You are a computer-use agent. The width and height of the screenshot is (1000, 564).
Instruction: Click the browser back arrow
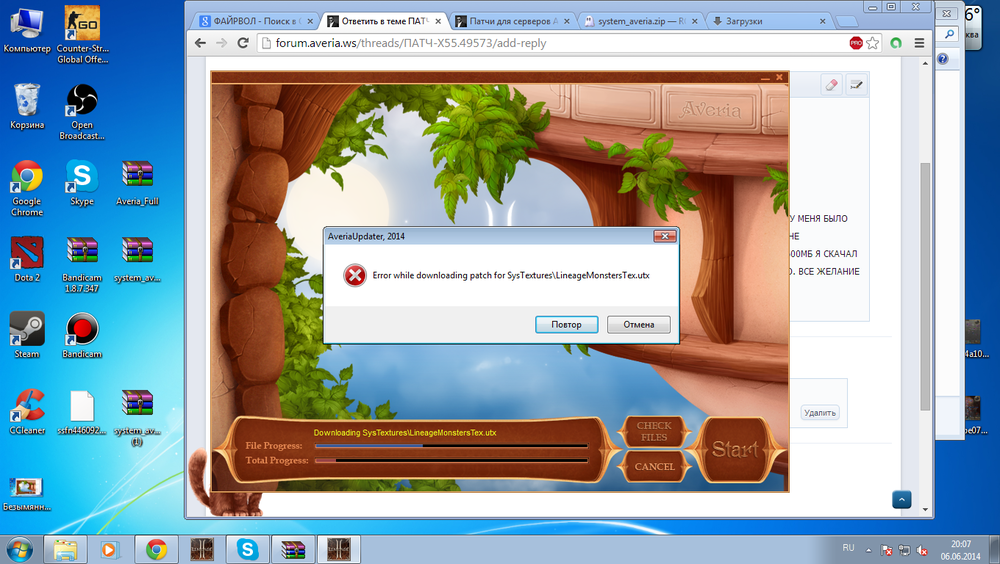(x=200, y=43)
